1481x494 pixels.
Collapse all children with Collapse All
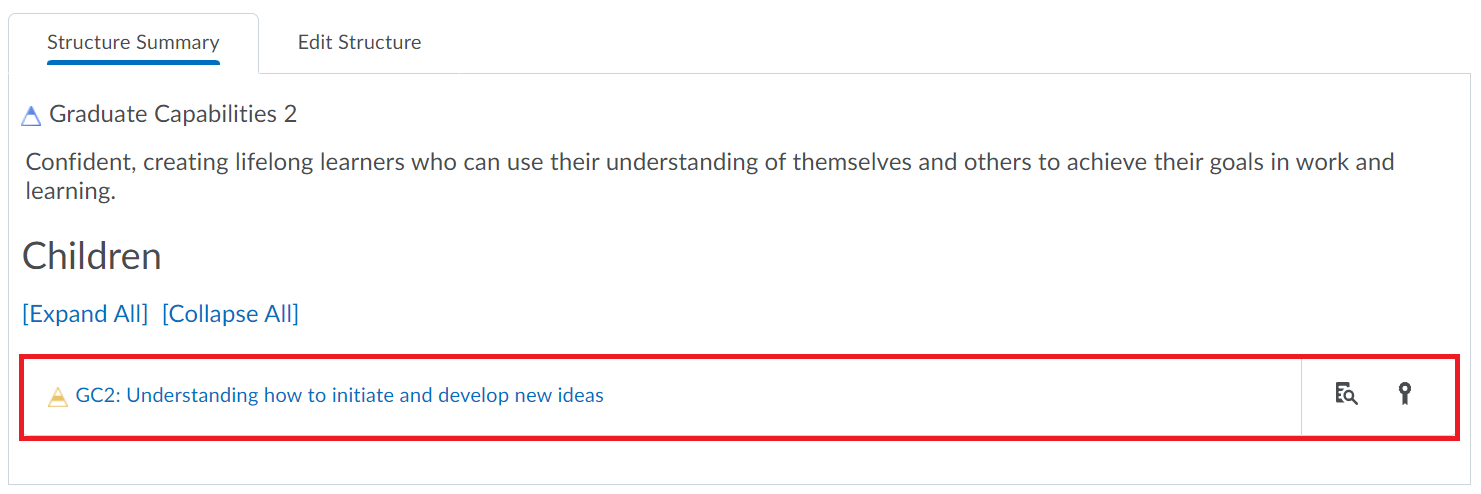[x=230, y=314]
